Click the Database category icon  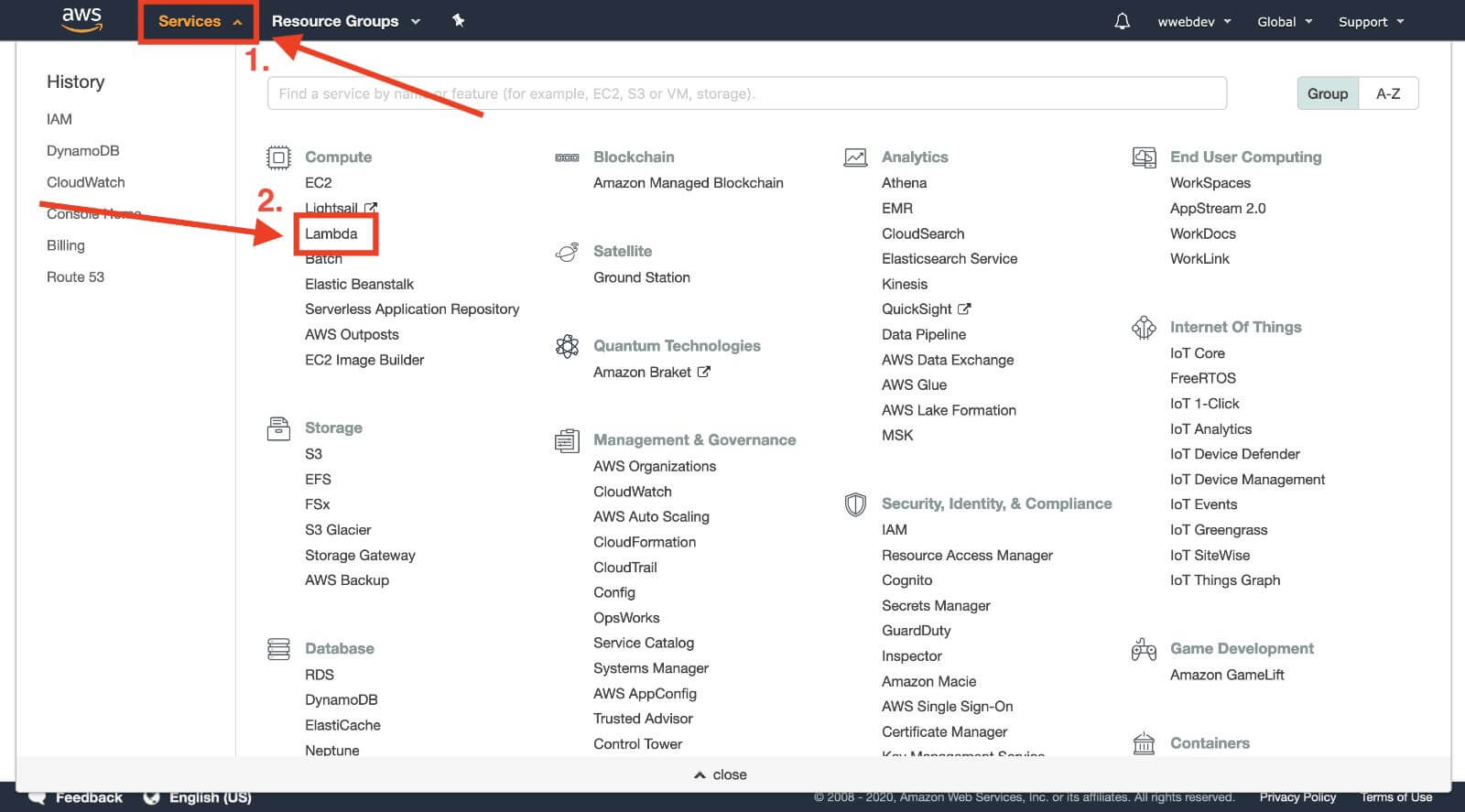coord(278,649)
